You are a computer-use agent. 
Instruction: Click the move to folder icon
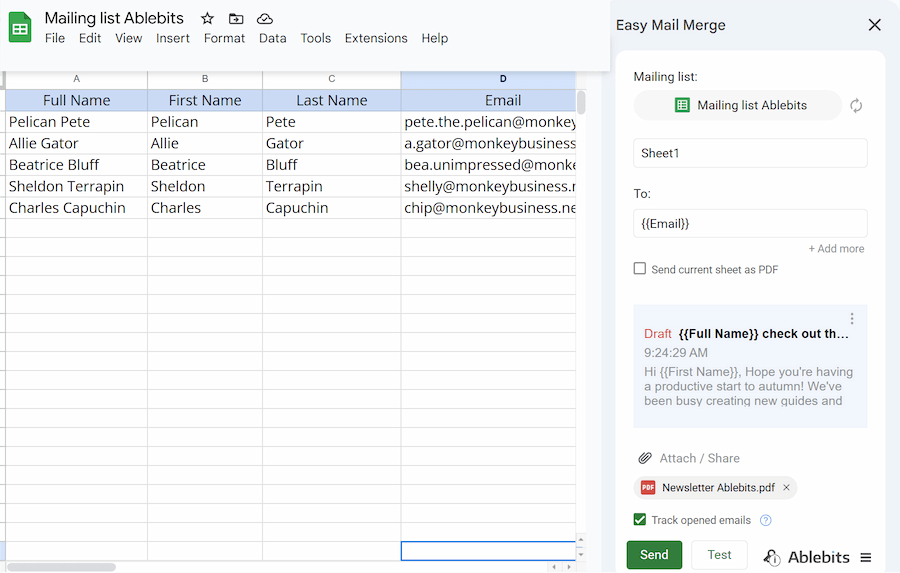pos(236,19)
